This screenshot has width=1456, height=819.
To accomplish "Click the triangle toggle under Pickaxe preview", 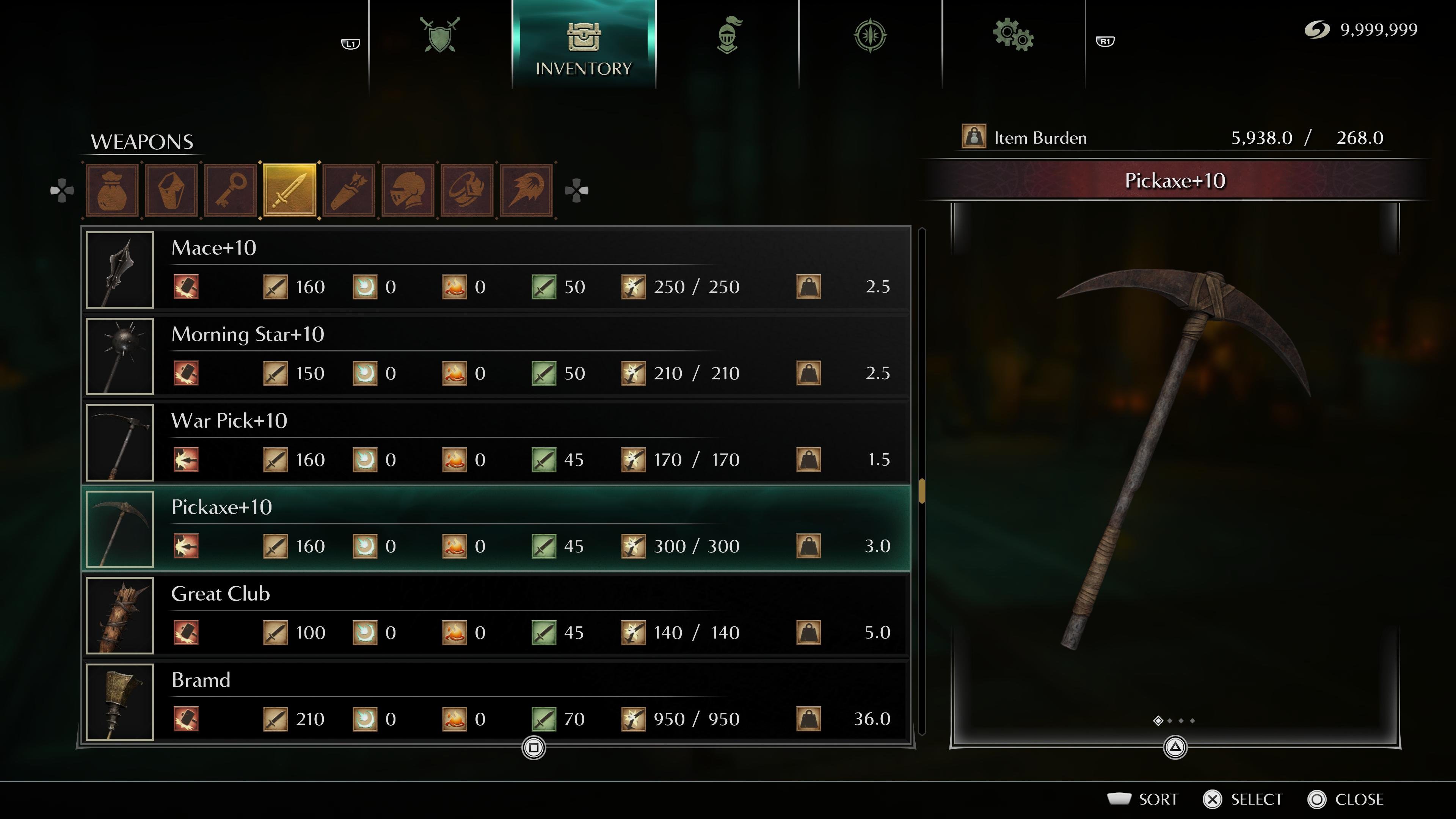I will point(1175,748).
